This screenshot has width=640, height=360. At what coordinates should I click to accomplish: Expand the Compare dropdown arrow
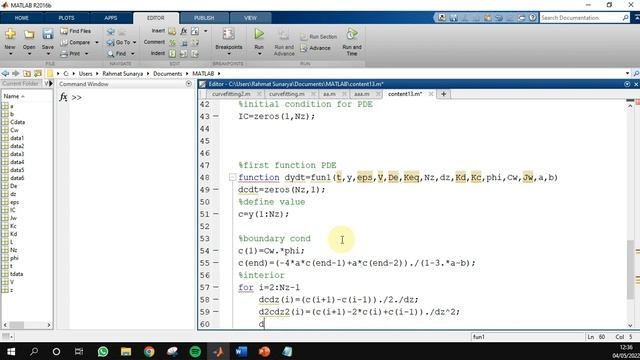(97, 42)
